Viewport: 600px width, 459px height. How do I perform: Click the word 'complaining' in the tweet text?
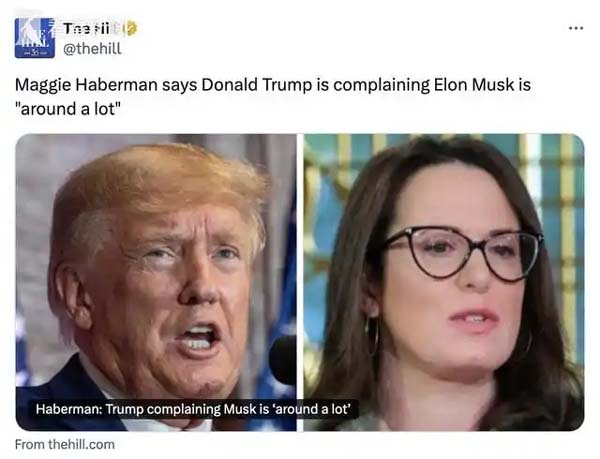point(381,85)
